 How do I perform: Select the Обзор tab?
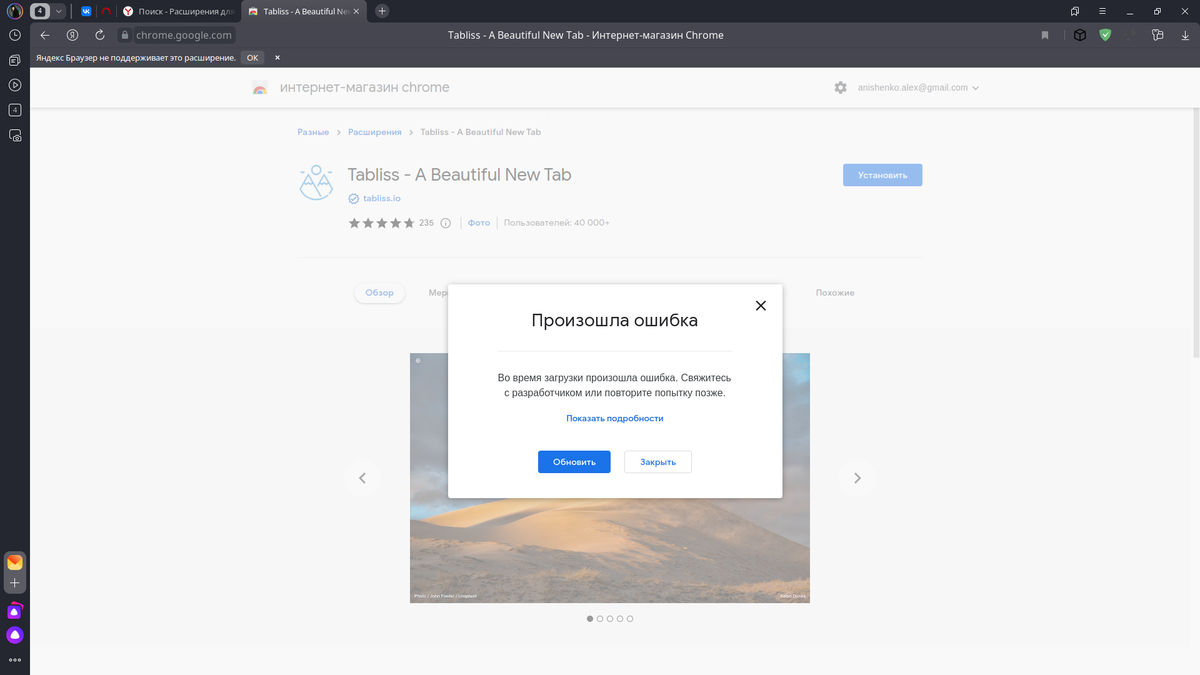click(x=379, y=293)
